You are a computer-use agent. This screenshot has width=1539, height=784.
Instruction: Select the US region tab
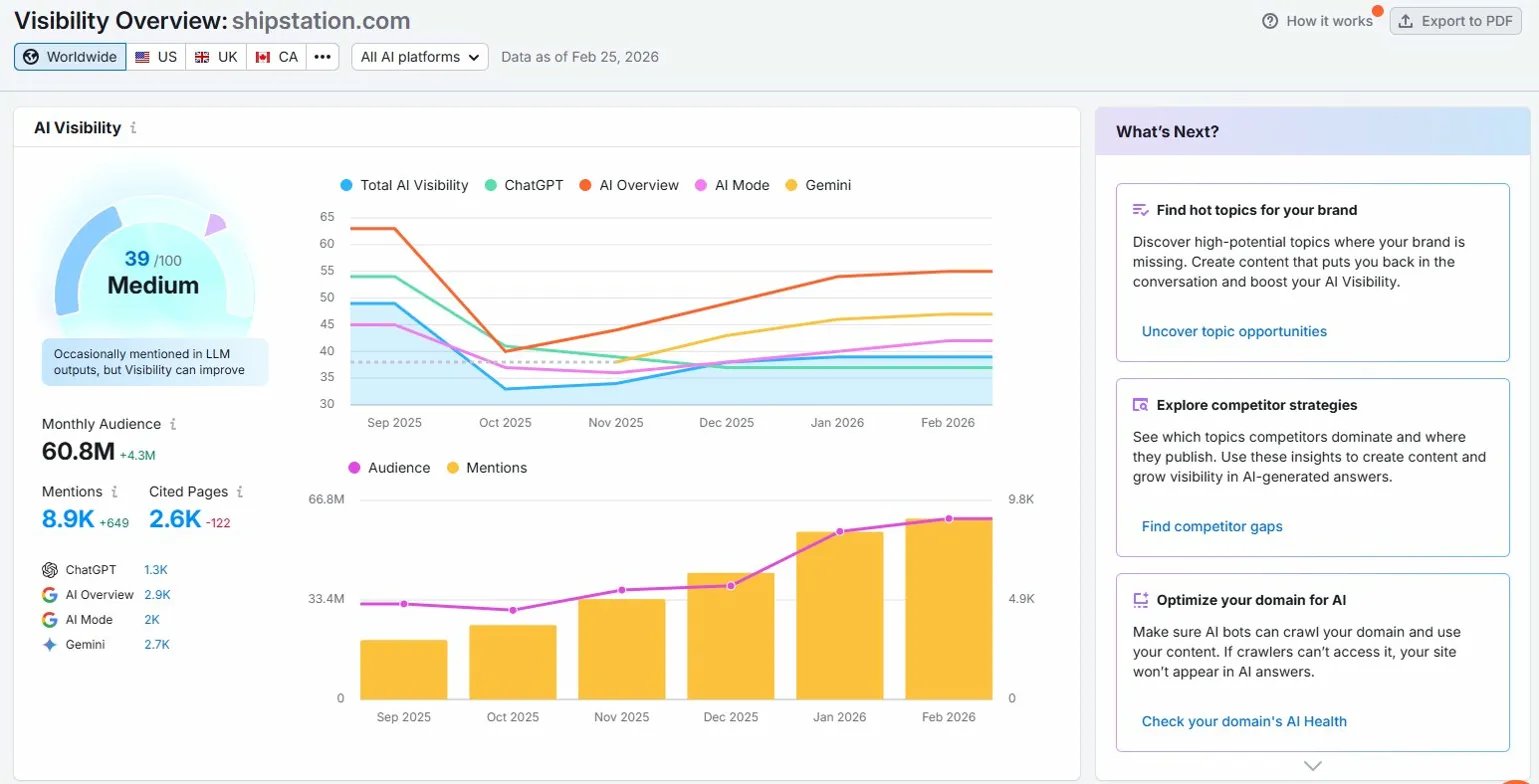pos(156,57)
